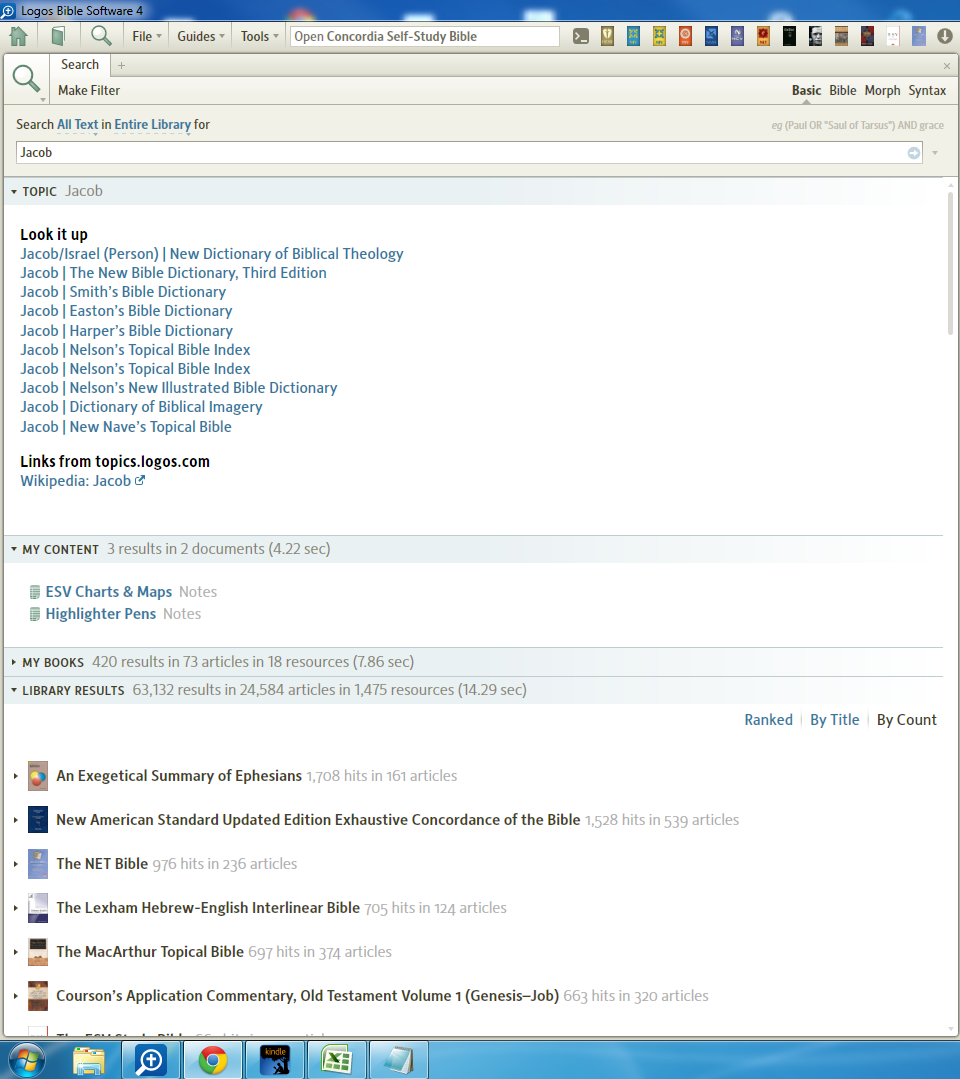Click the command box prompt icon

[x=581, y=36]
